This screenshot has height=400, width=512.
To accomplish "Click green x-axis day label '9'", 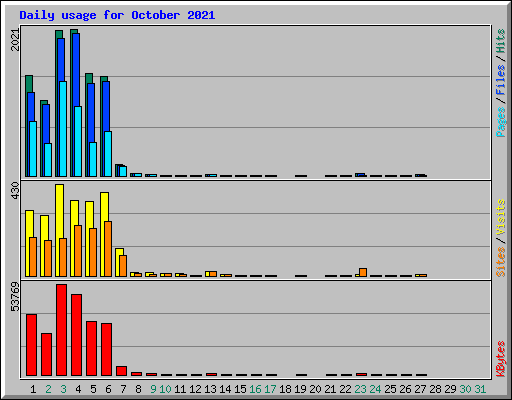I will (153, 389).
